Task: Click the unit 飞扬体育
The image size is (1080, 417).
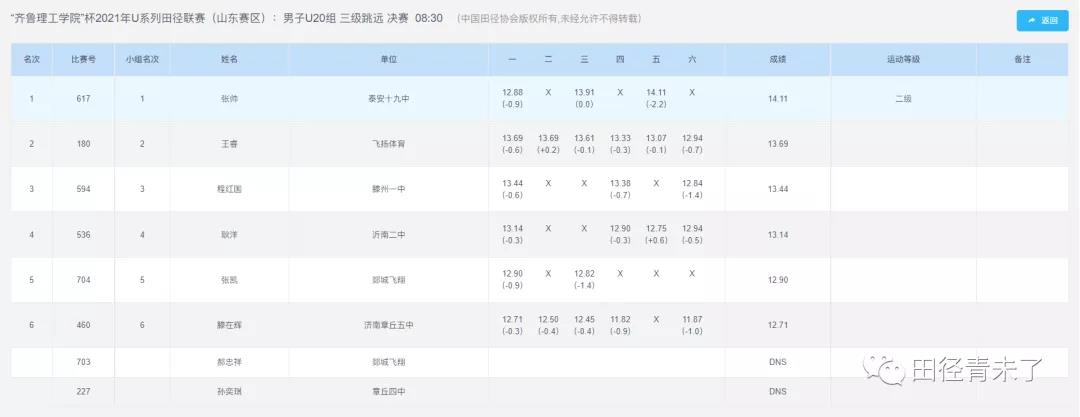Action: pos(388,144)
